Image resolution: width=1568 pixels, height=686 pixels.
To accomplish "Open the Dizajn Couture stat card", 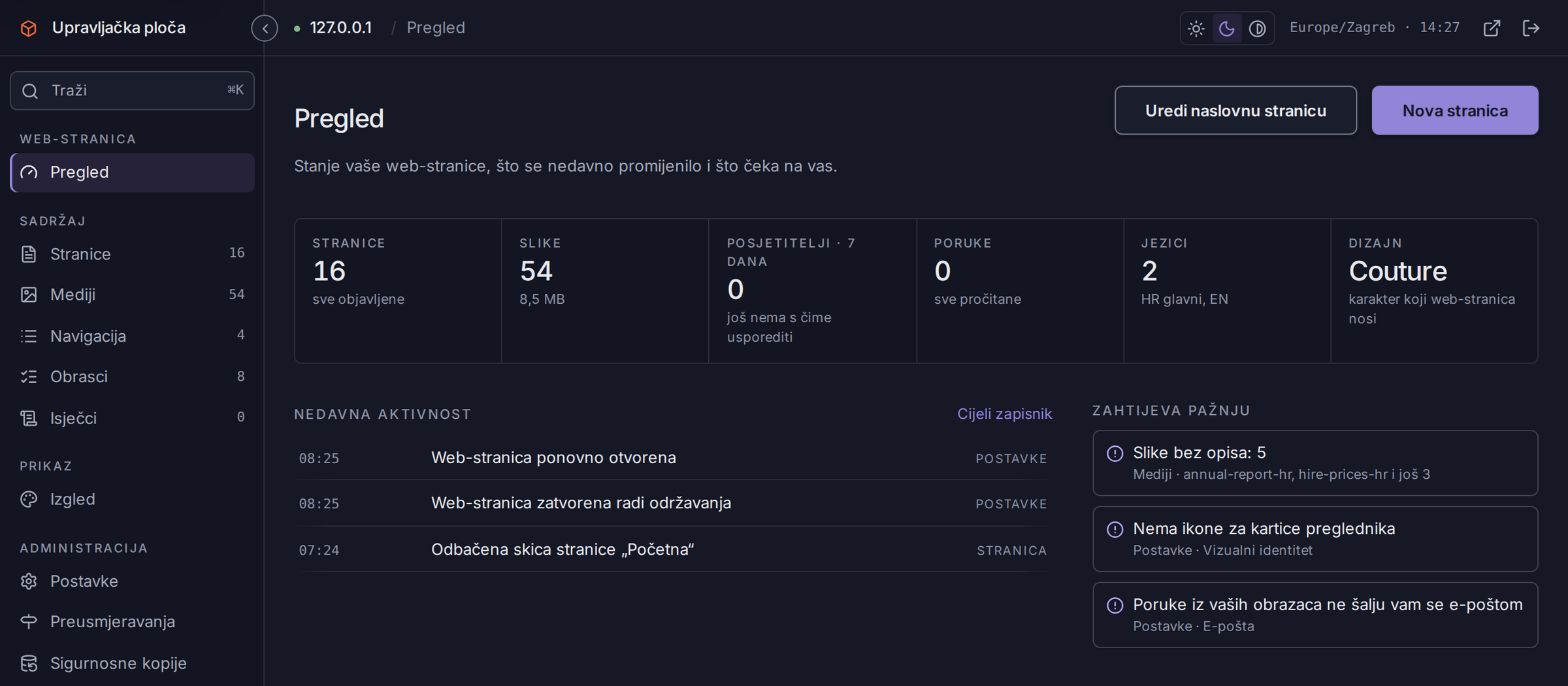I will (1434, 291).
